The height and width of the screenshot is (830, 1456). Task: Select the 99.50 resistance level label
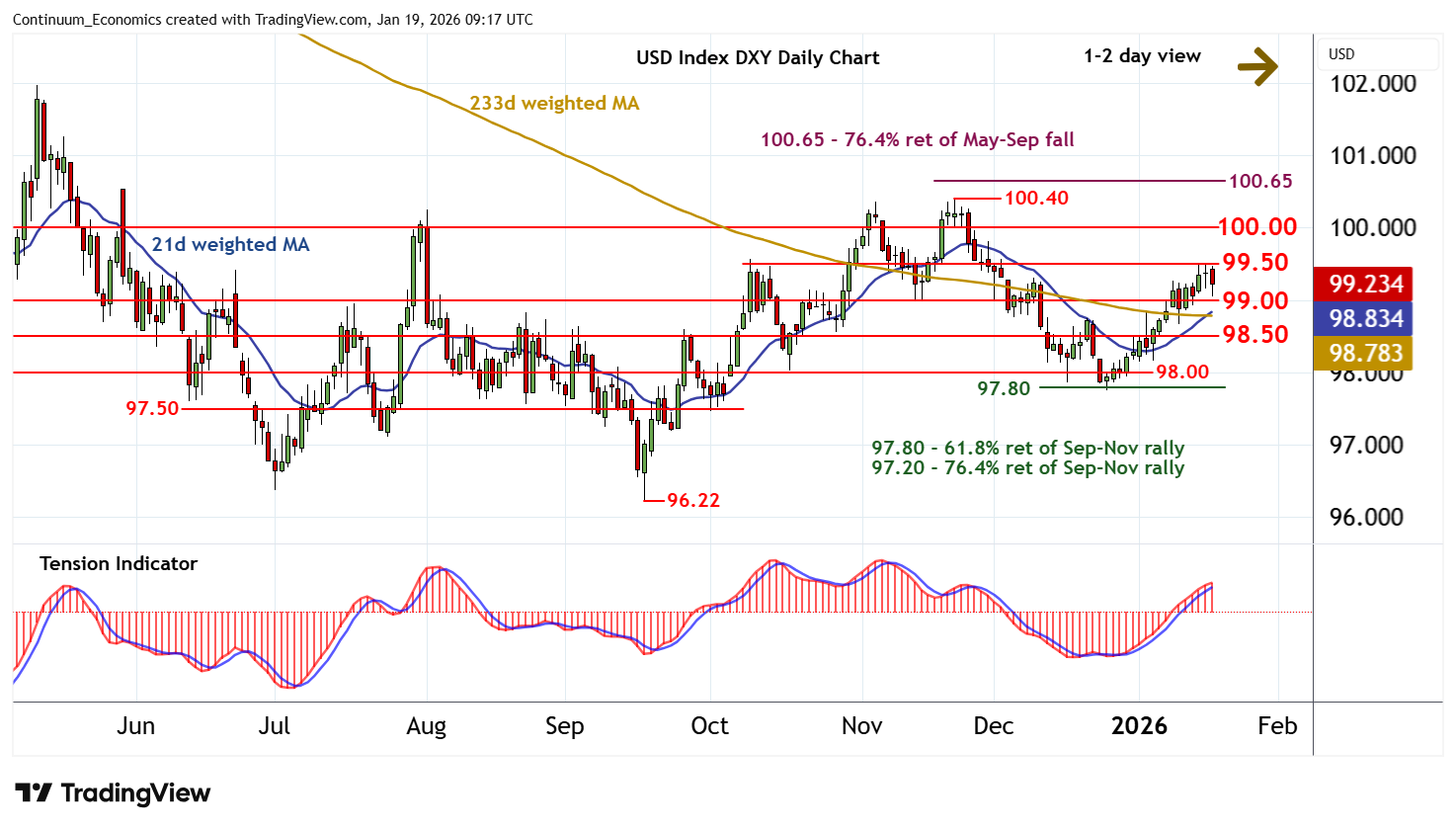(x=1255, y=263)
